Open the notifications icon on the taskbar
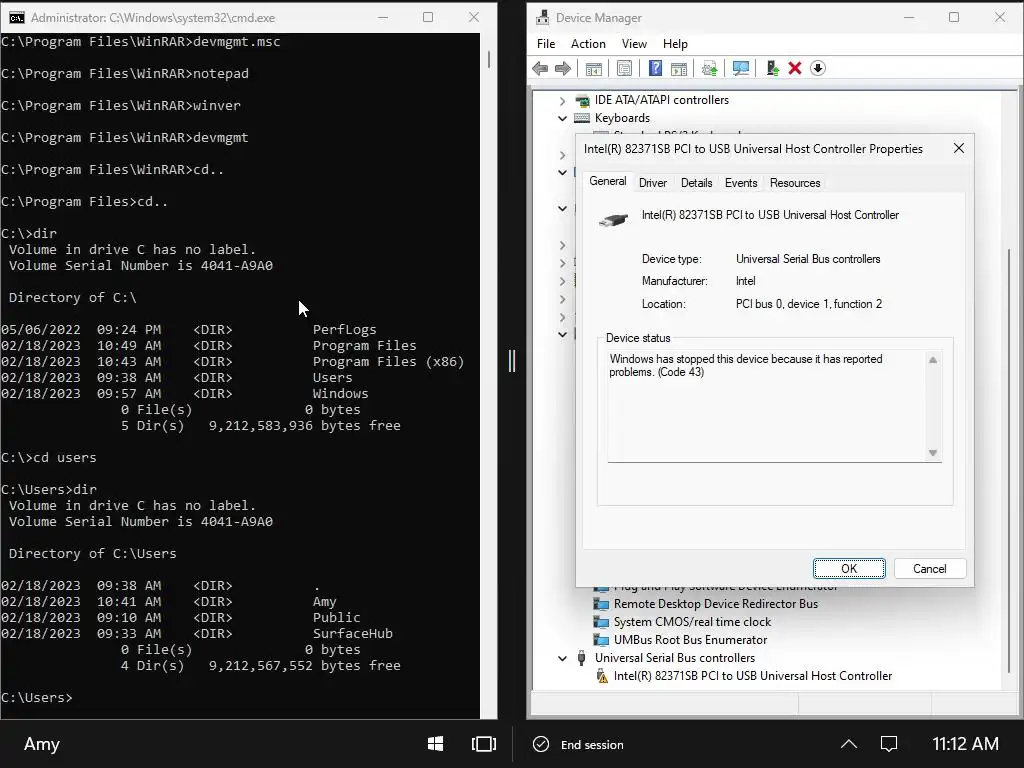This screenshot has width=1024, height=768. click(x=889, y=744)
